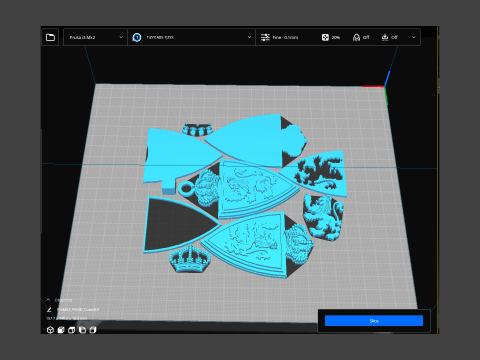Screen dimensions: 480x360
Task: Switch to the front view cube icon
Action: [61, 330]
